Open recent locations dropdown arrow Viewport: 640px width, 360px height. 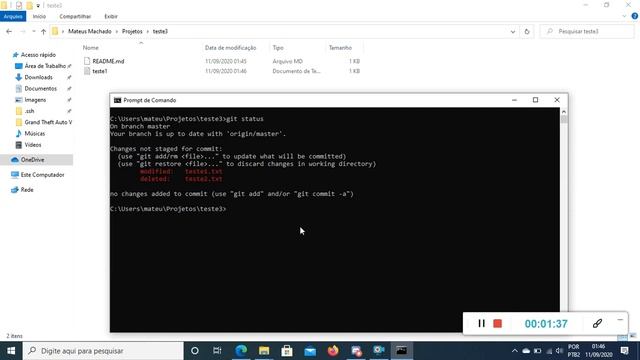pos(33,31)
